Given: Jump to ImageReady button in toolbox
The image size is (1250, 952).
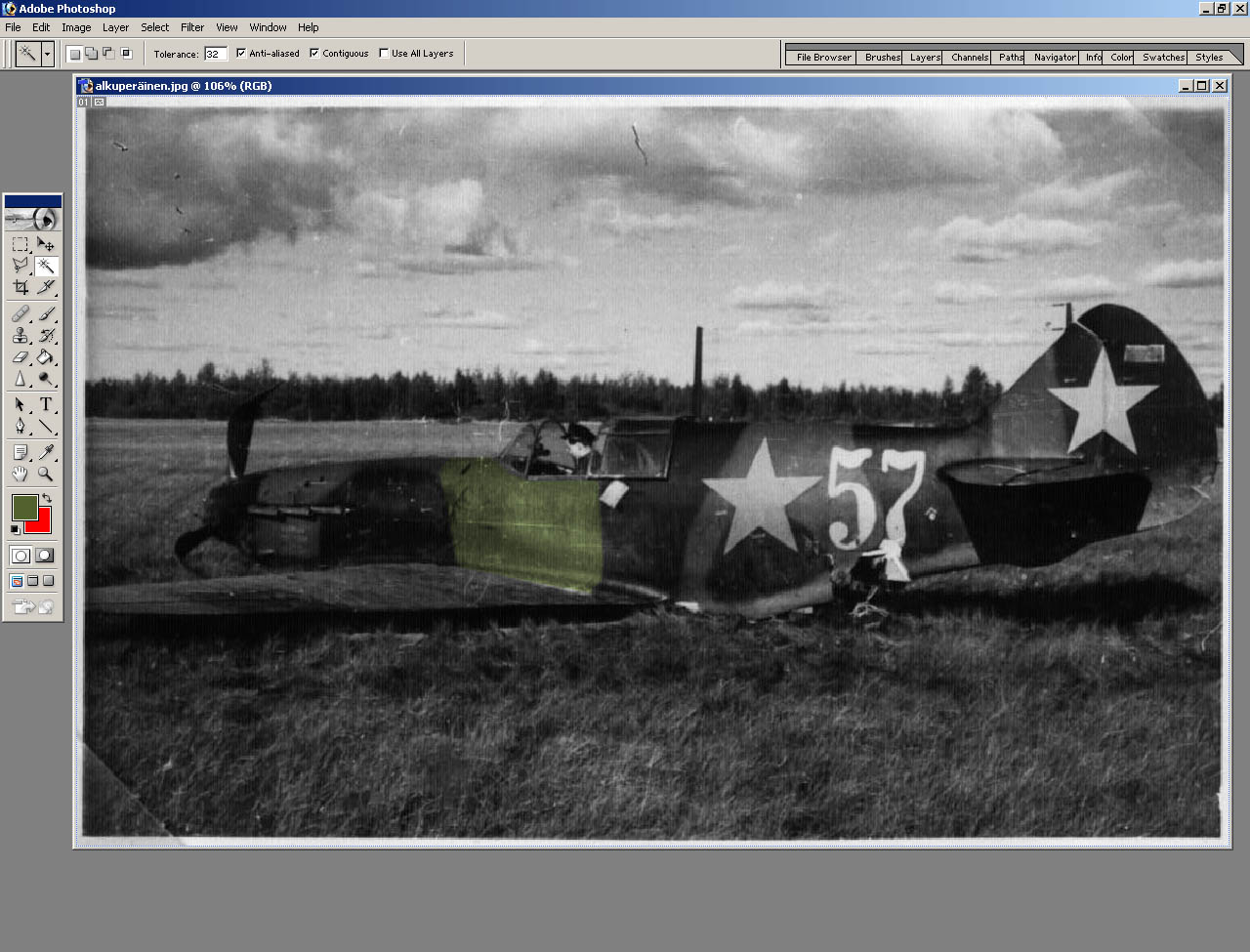Looking at the screenshot, I should (33, 607).
